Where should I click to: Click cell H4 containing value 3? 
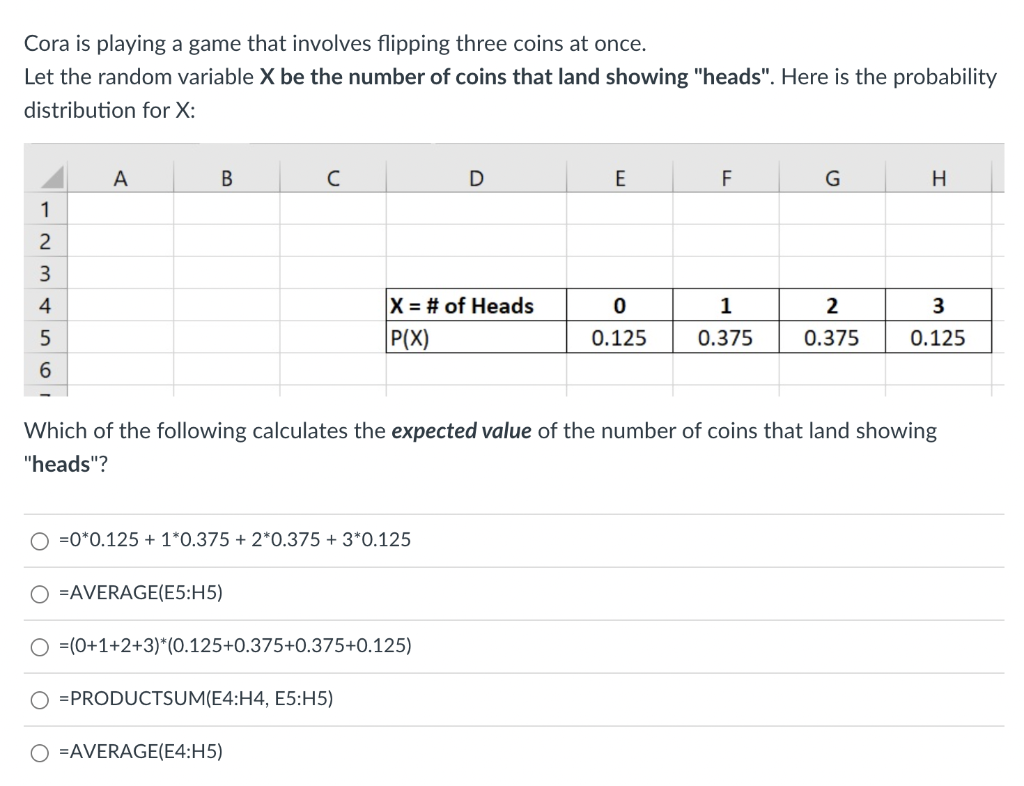coord(938,305)
